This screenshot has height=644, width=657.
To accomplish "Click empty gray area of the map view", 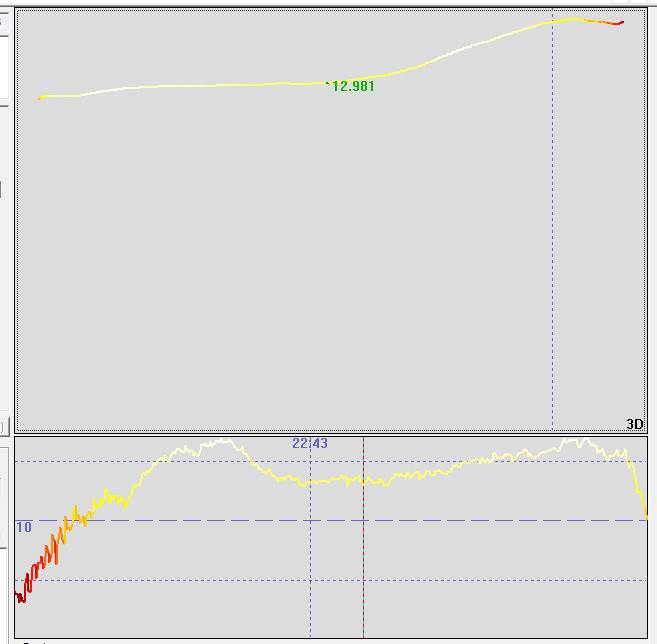I will (x=300, y=270).
